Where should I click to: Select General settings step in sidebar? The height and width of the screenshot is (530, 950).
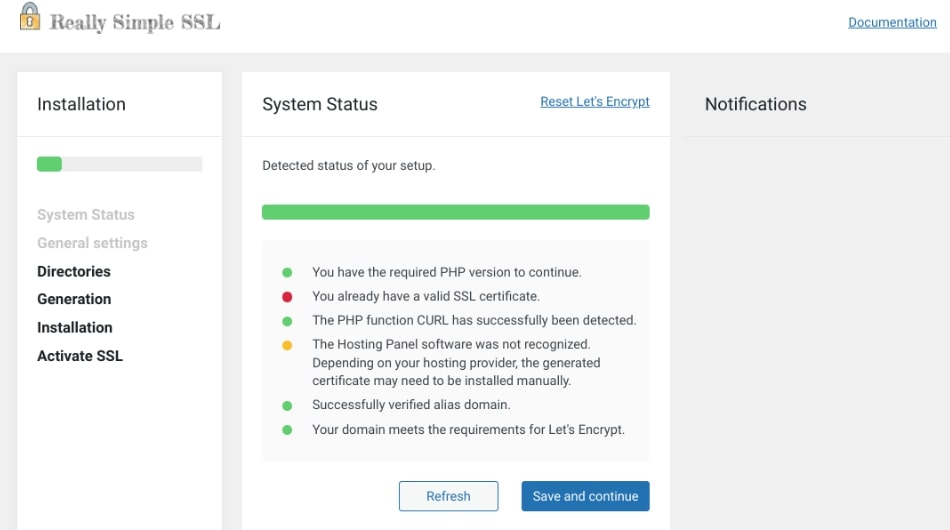coord(92,243)
